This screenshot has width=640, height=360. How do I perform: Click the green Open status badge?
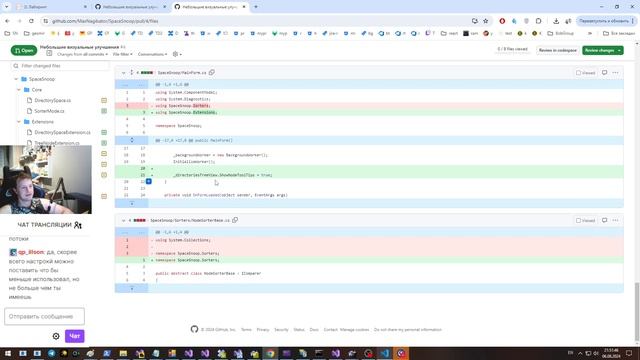(24, 50)
